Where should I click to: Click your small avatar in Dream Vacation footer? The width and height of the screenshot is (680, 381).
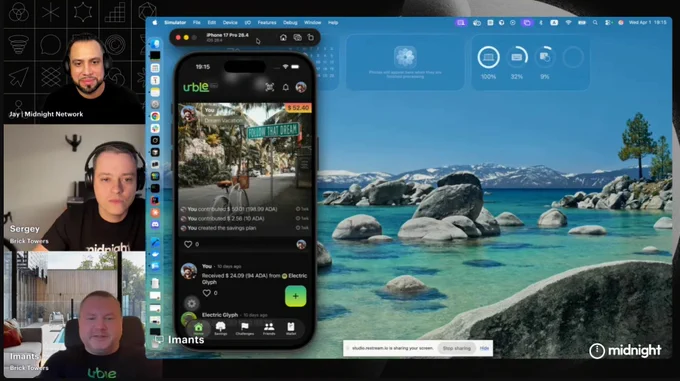[301, 244]
